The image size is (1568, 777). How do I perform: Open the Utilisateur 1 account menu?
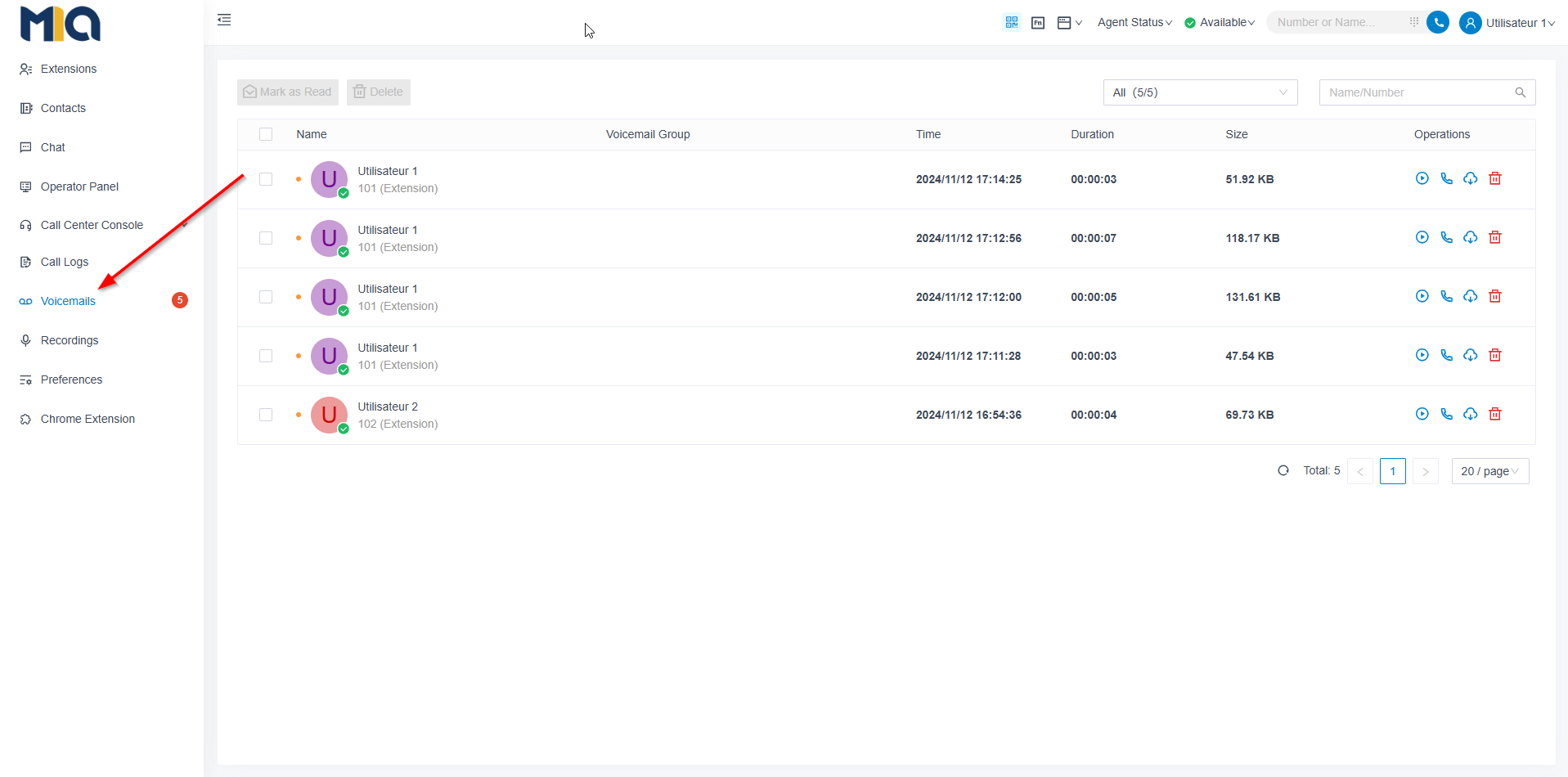[x=1507, y=23]
